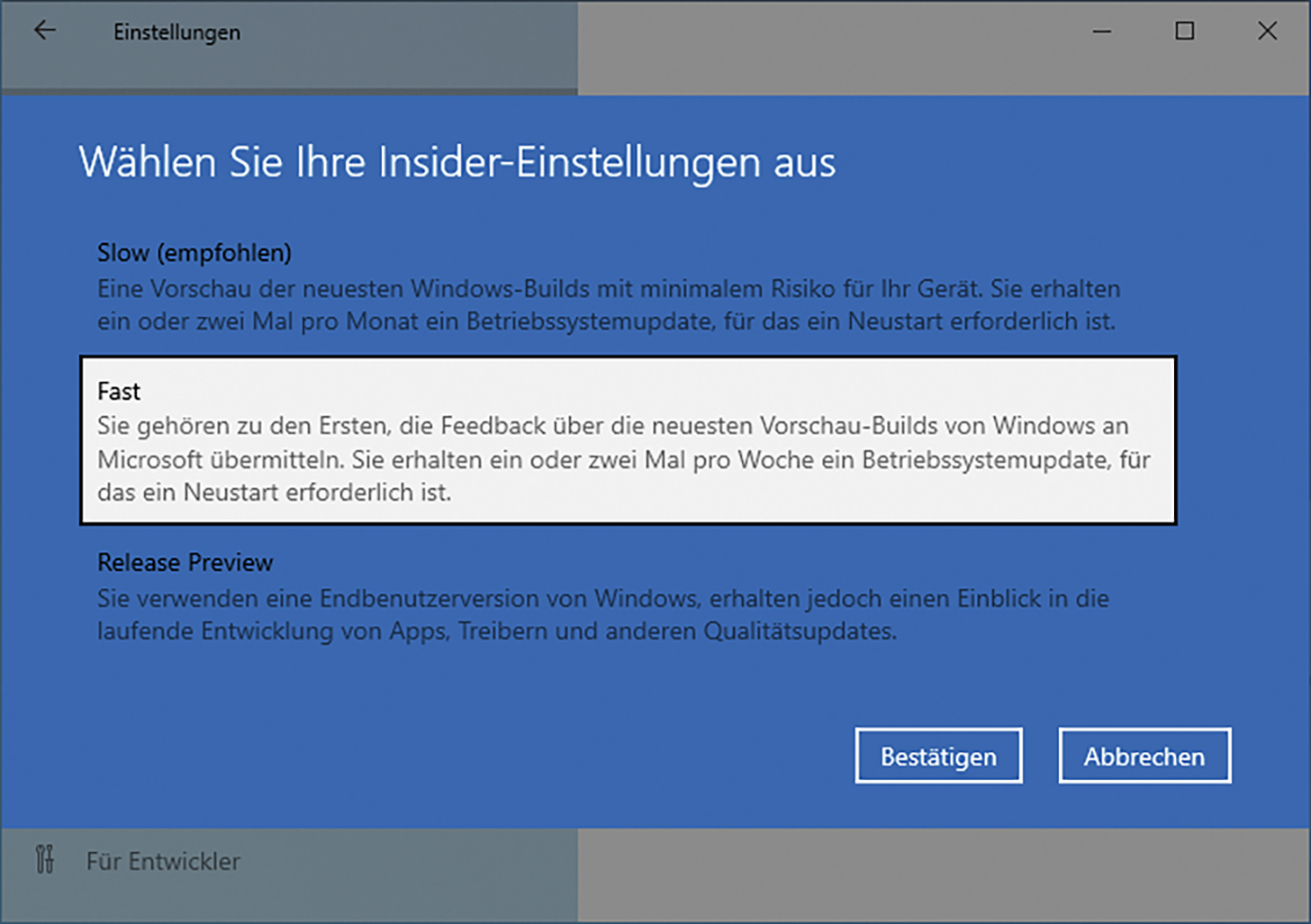Click empty blue space left of Bestätigen
This screenshot has height=924, width=1311.
[540, 756]
